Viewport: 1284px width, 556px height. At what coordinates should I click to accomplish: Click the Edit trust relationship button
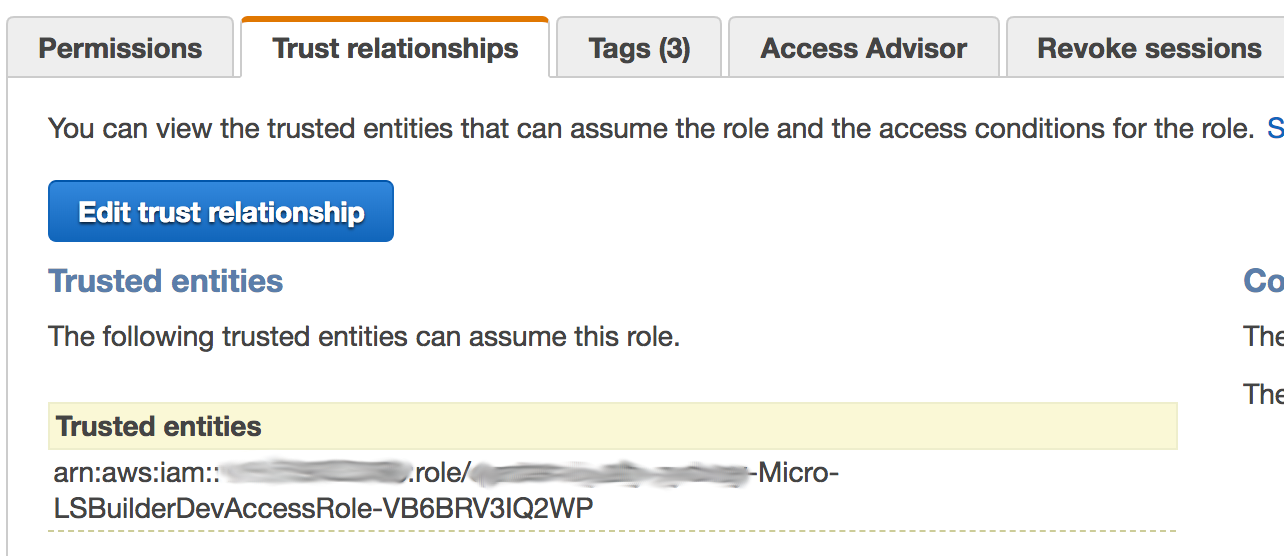click(221, 212)
